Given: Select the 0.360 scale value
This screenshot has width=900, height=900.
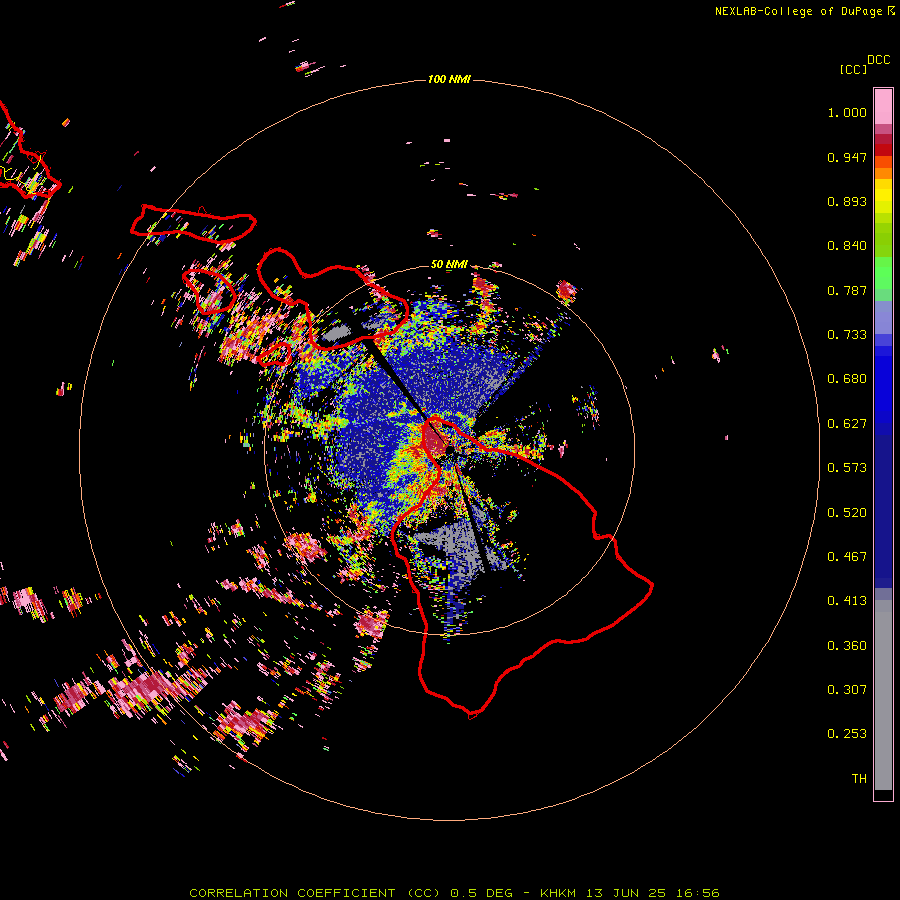Looking at the screenshot, I should 847,646.
